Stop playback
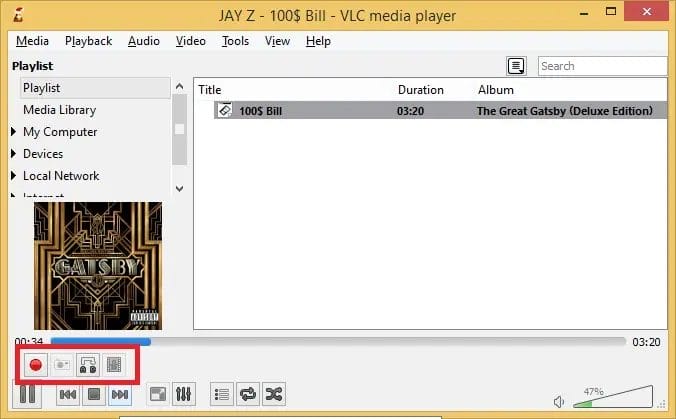 click(x=93, y=395)
